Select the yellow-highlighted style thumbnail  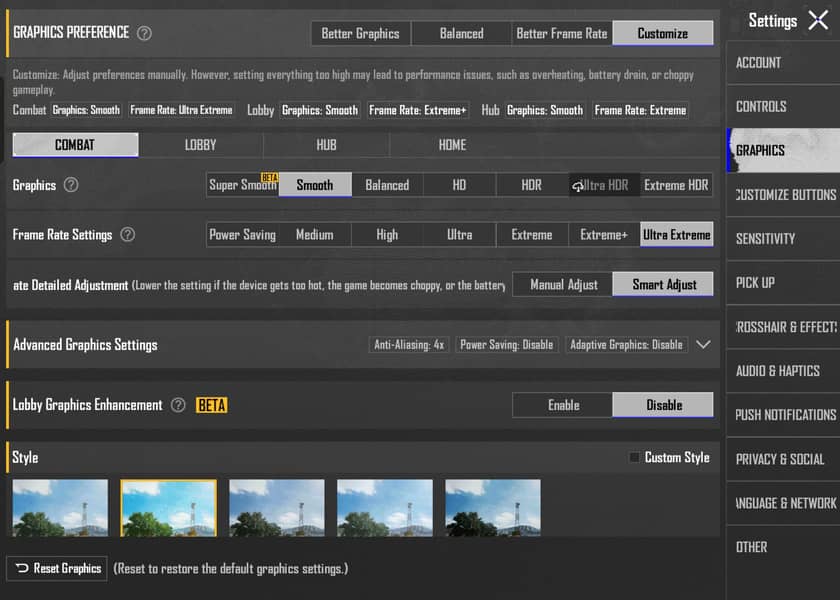169,508
